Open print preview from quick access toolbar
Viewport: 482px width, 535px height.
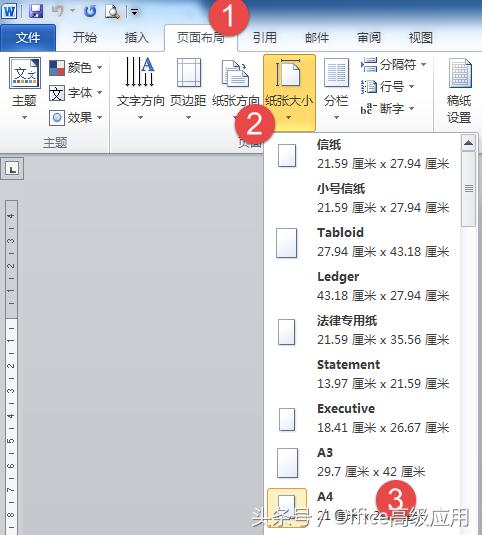112,12
